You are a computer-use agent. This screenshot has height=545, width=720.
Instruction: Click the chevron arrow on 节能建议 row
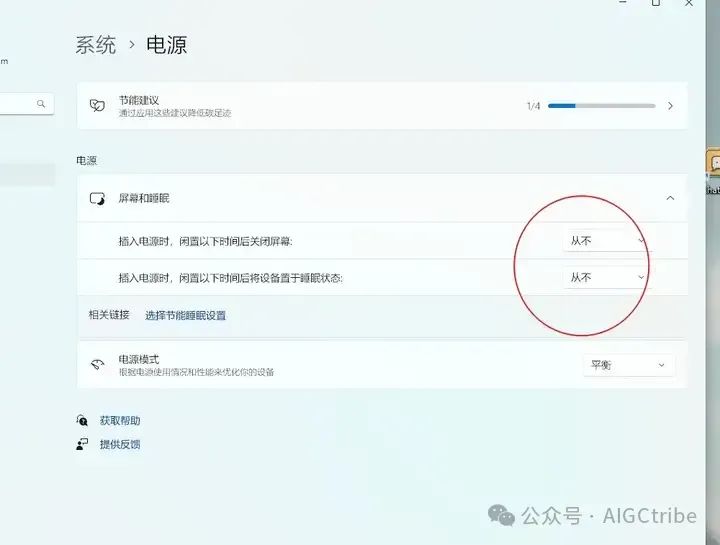(670, 106)
